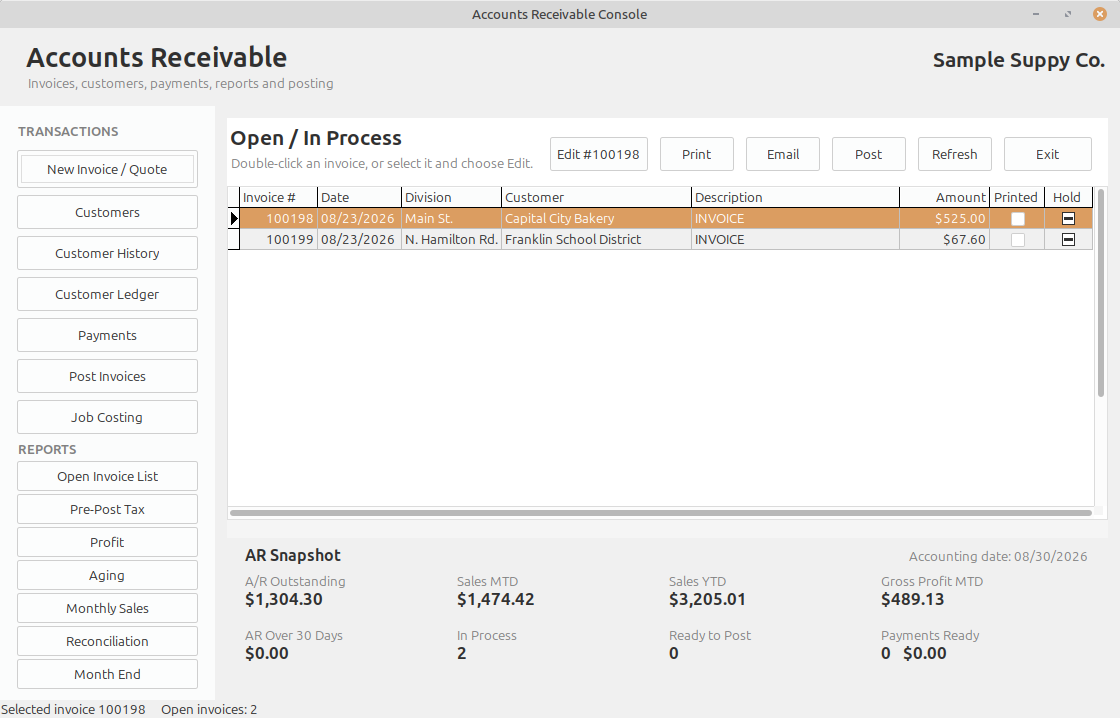
Task: Click the row header of invoice 100199
Action: point(234,239)
